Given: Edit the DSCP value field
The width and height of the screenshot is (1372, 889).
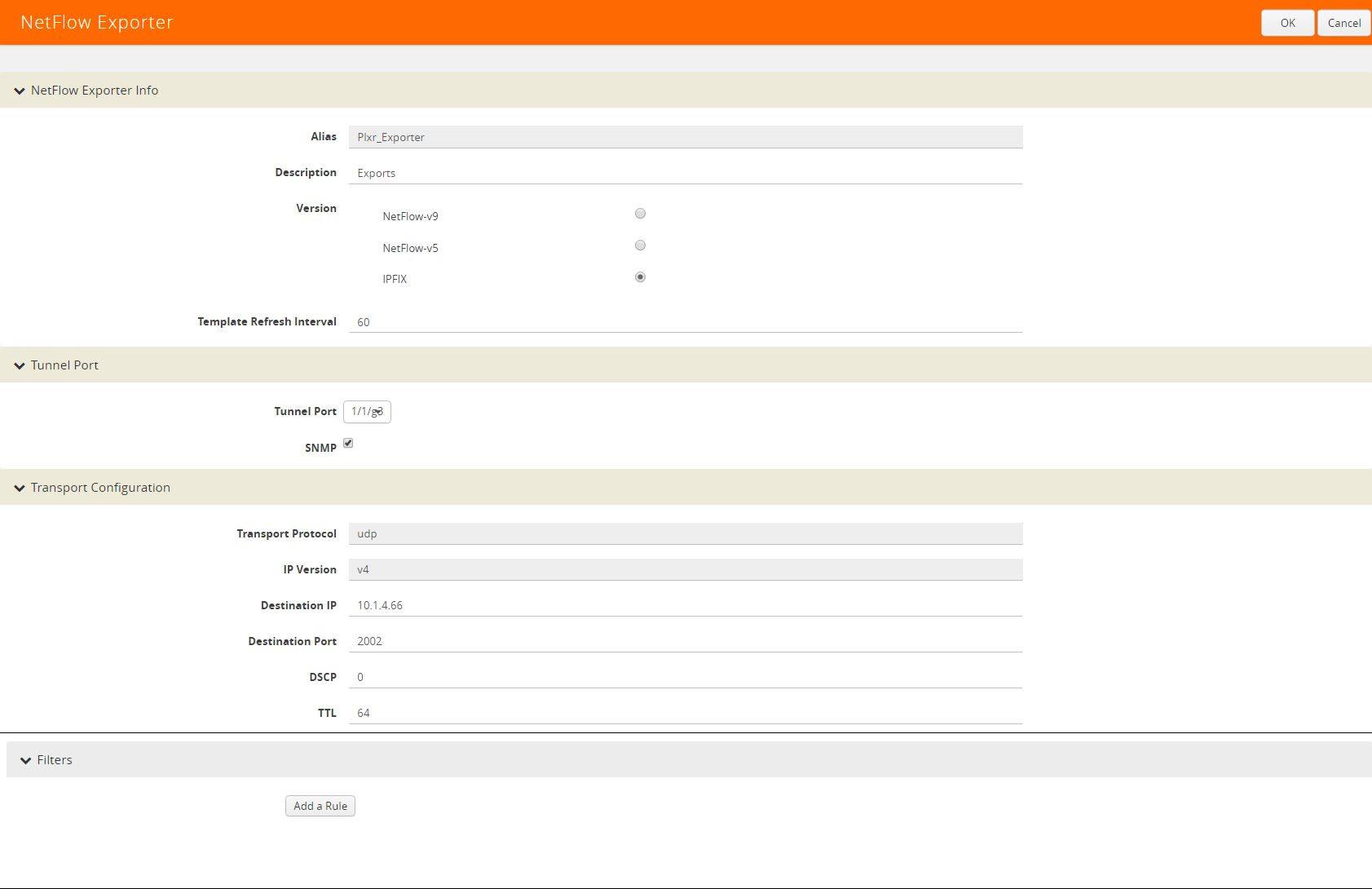Looking at the screenshot, I should tap(686, 677).
